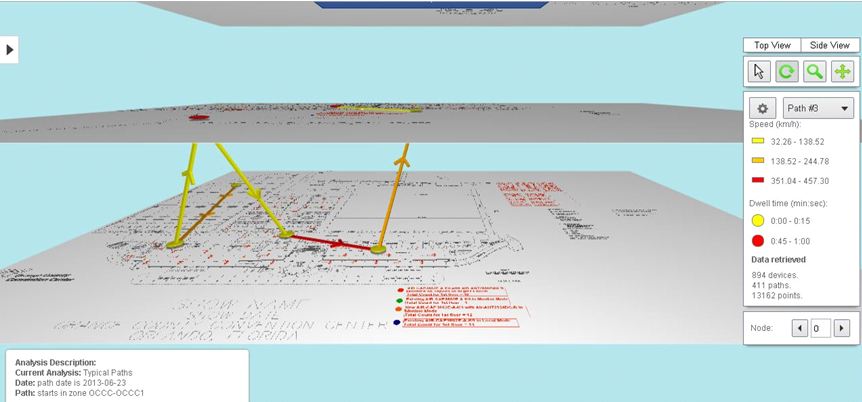Activate the green rotate view tool
This screenshot has height=402, width=862.
click(x=787, y=72)
